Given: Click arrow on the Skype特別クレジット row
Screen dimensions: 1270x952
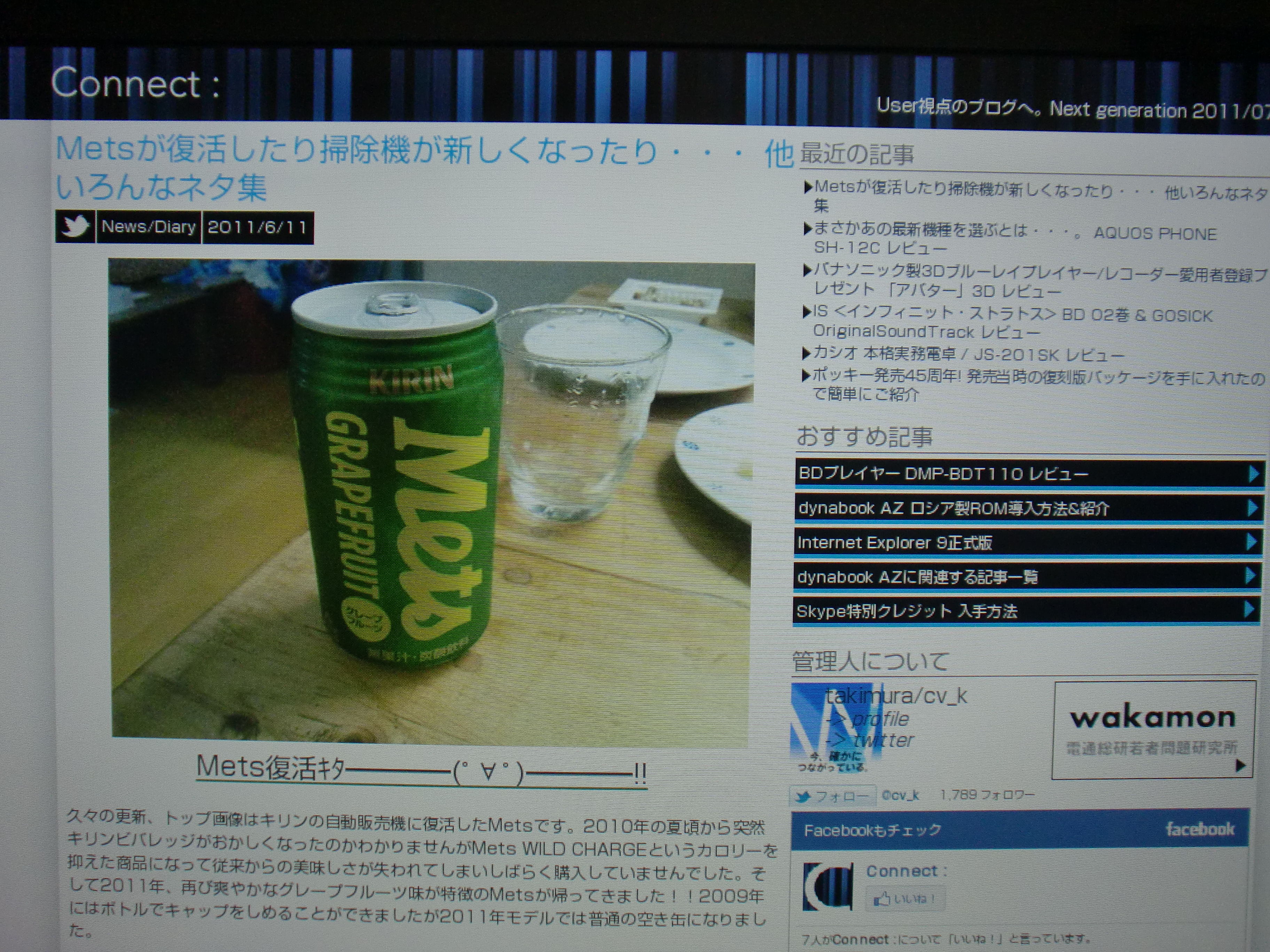Looking at the screenshot, I should (1249, 609).
